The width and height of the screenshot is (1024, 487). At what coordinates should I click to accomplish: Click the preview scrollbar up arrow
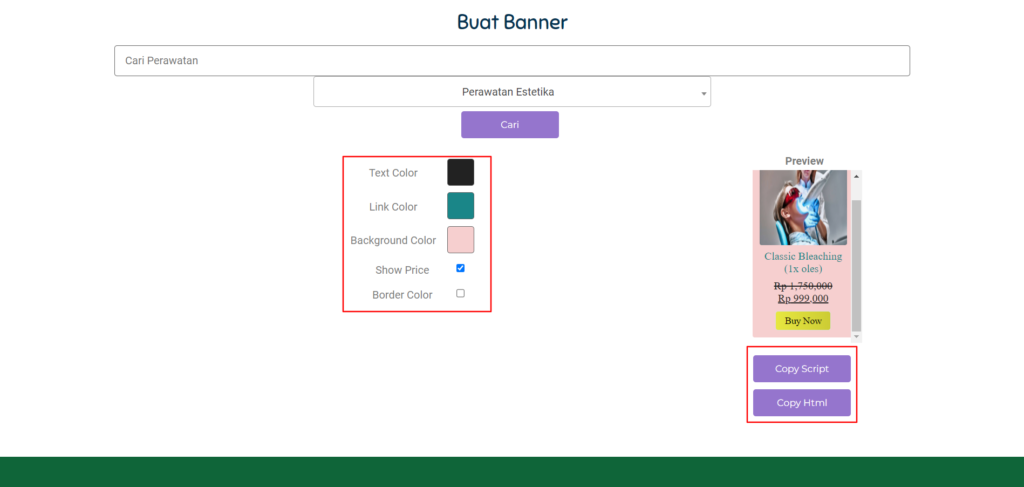click(x=856, y=177)
